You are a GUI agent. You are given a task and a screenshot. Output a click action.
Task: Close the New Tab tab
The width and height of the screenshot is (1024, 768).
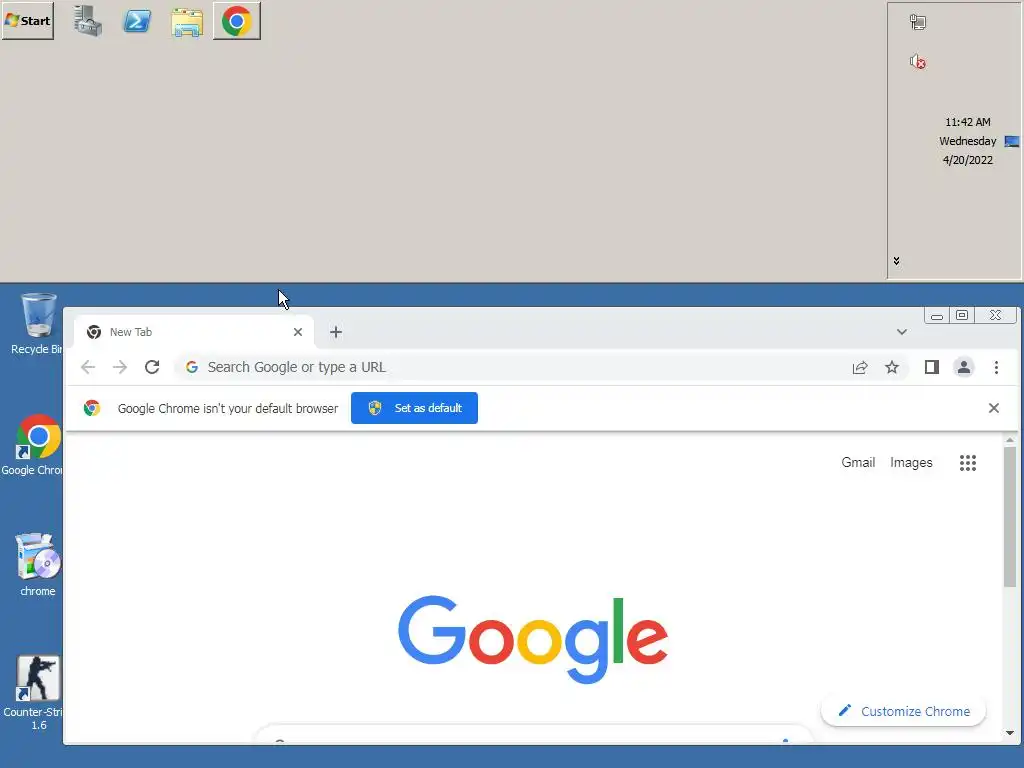point(298,332)
